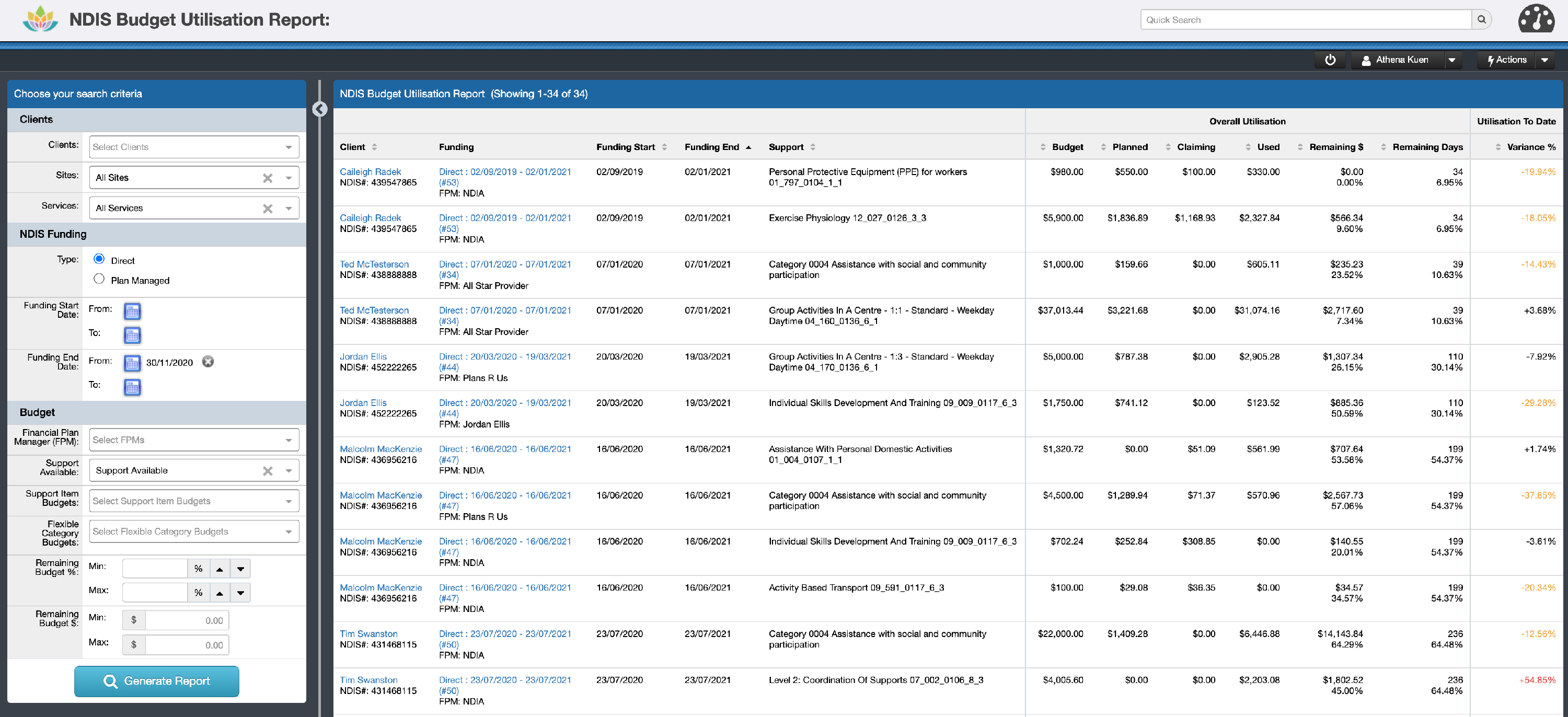Image resolution: width=1568 pixels, height=717 pixels.
Task: Click the Generate Report button
Action: click(x=156, y=680)
